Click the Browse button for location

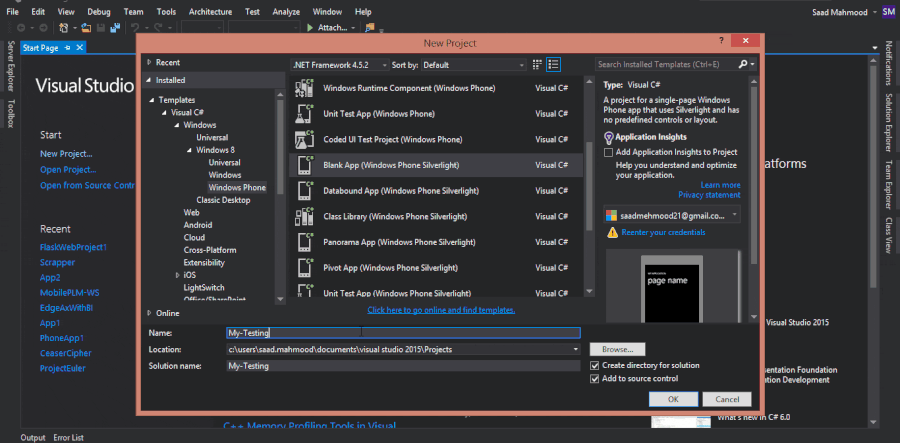pos(617,349)
